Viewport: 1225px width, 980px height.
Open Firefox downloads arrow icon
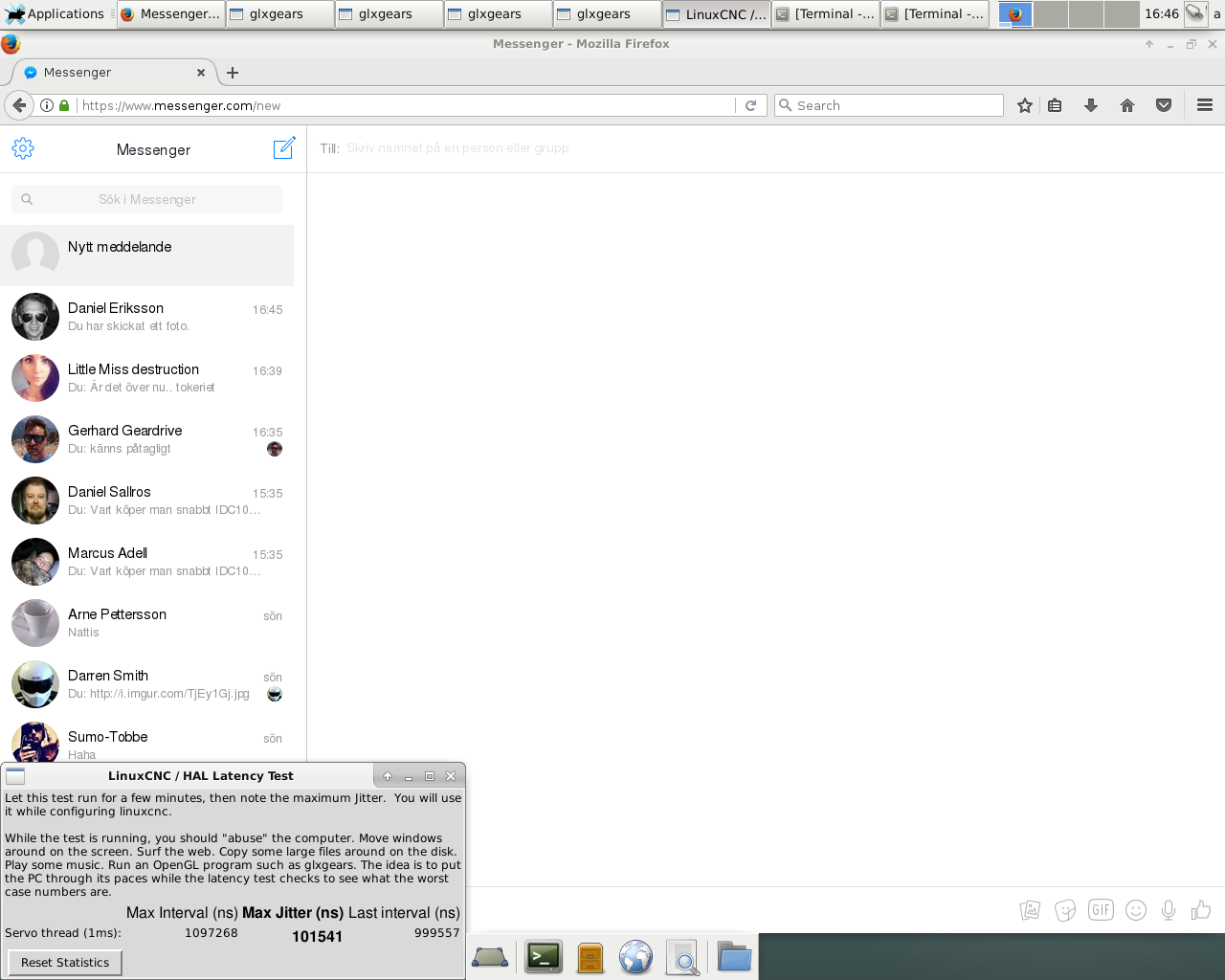(1091, 105)
